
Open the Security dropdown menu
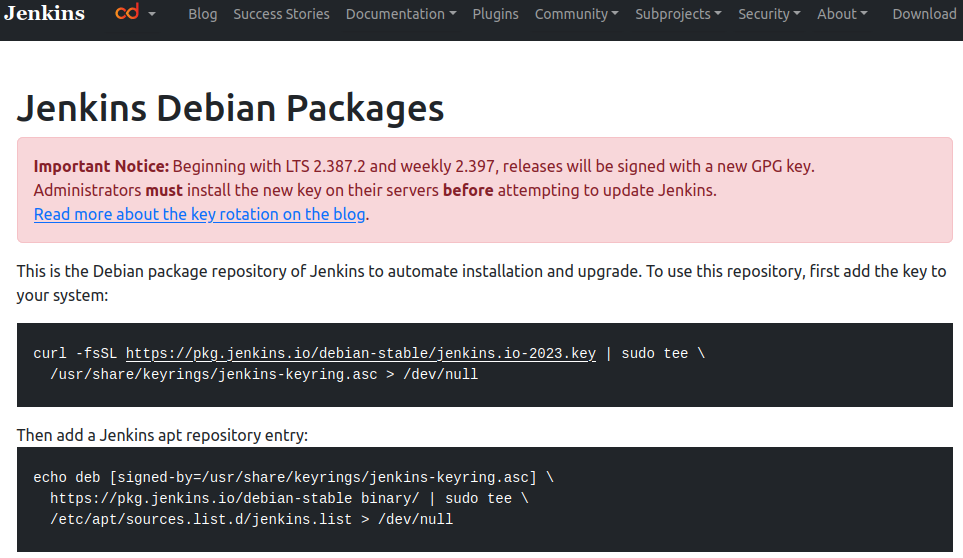point(769,14)
